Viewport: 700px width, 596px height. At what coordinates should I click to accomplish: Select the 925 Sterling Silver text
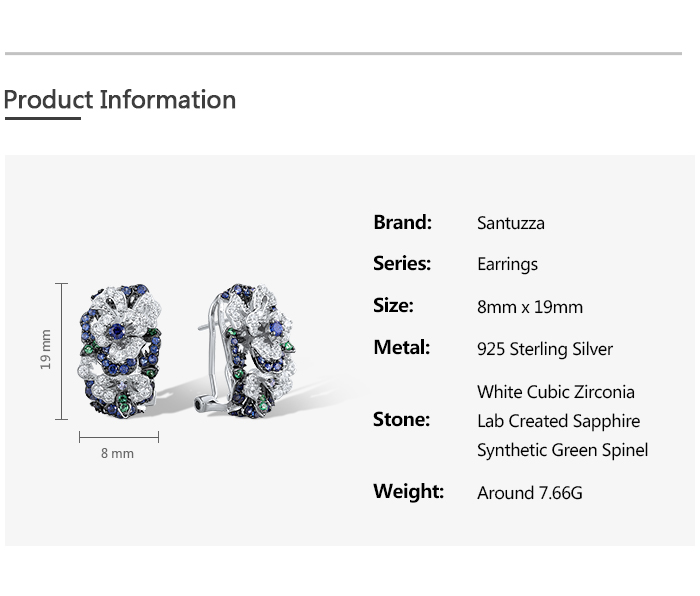tap(544, 349)
